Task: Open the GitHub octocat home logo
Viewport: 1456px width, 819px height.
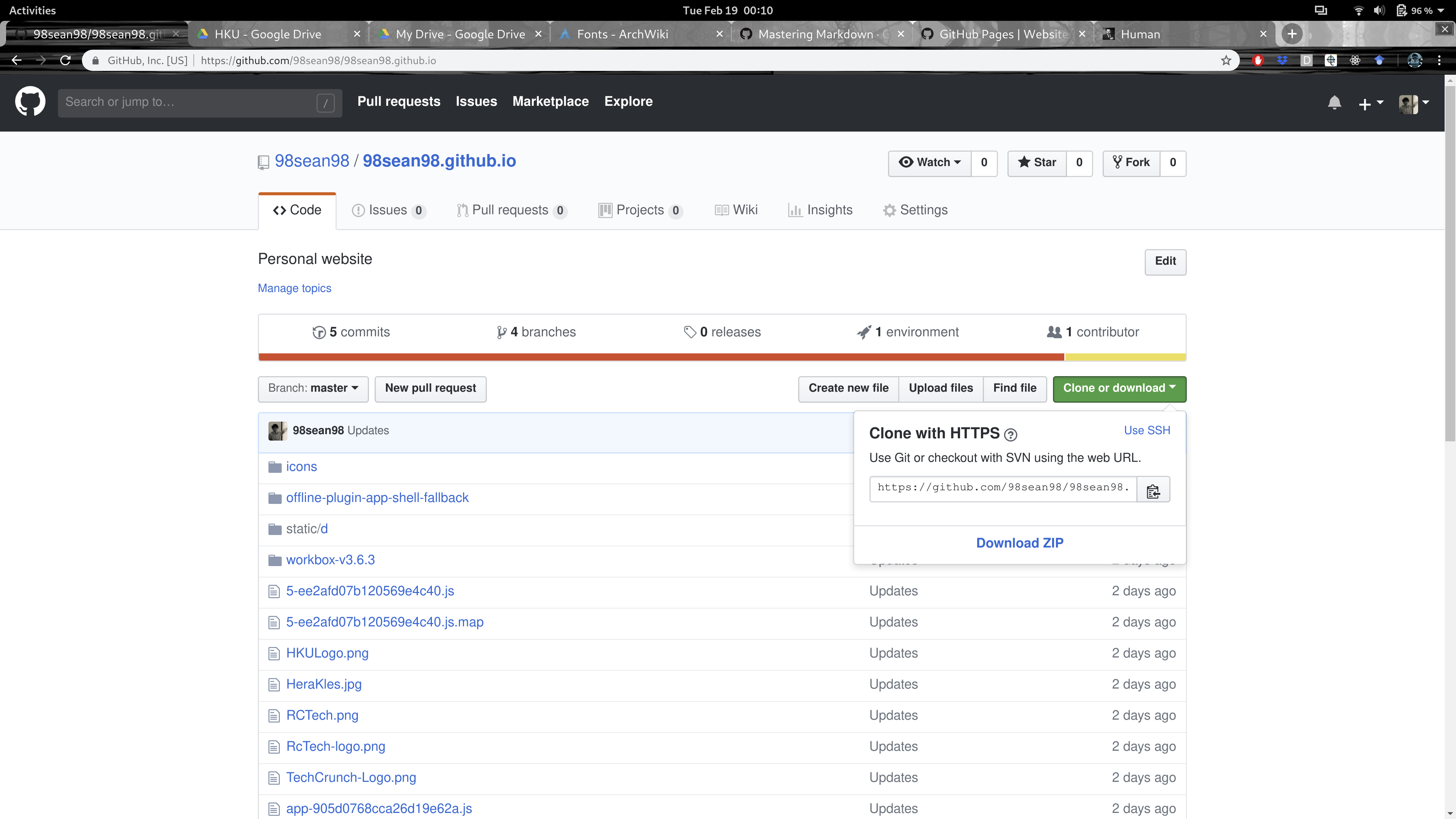Action: [30, 102]
